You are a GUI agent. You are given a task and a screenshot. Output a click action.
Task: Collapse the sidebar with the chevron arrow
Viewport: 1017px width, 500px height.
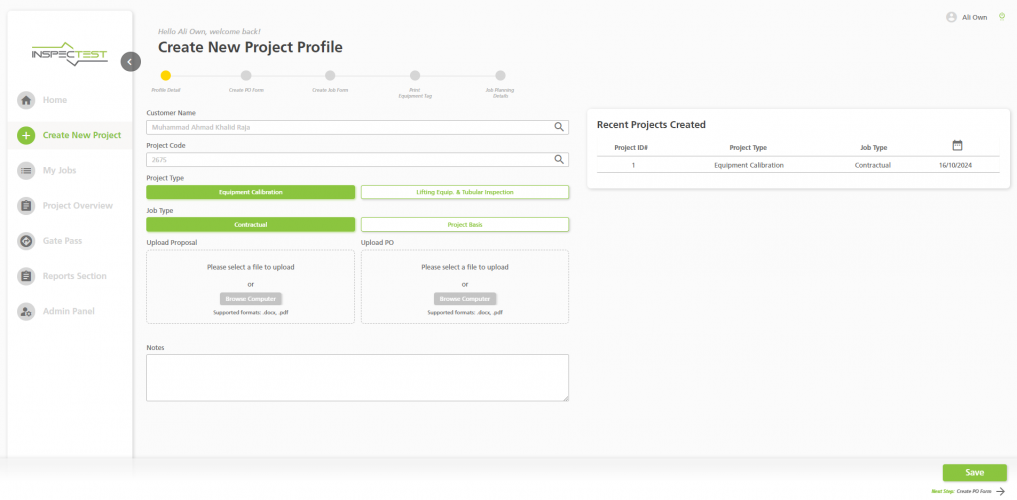(130, 62)
